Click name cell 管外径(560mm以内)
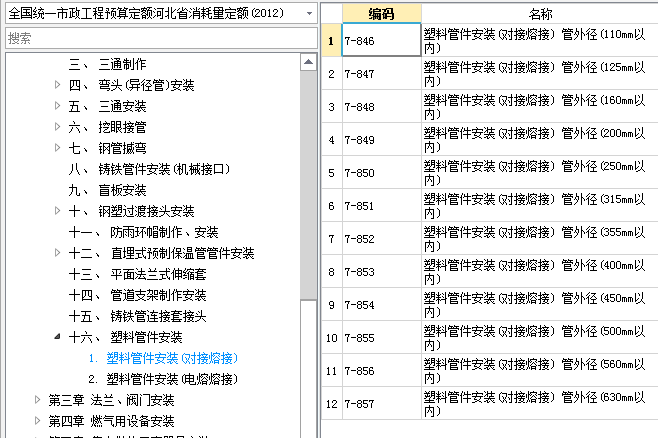 (540, 371)
